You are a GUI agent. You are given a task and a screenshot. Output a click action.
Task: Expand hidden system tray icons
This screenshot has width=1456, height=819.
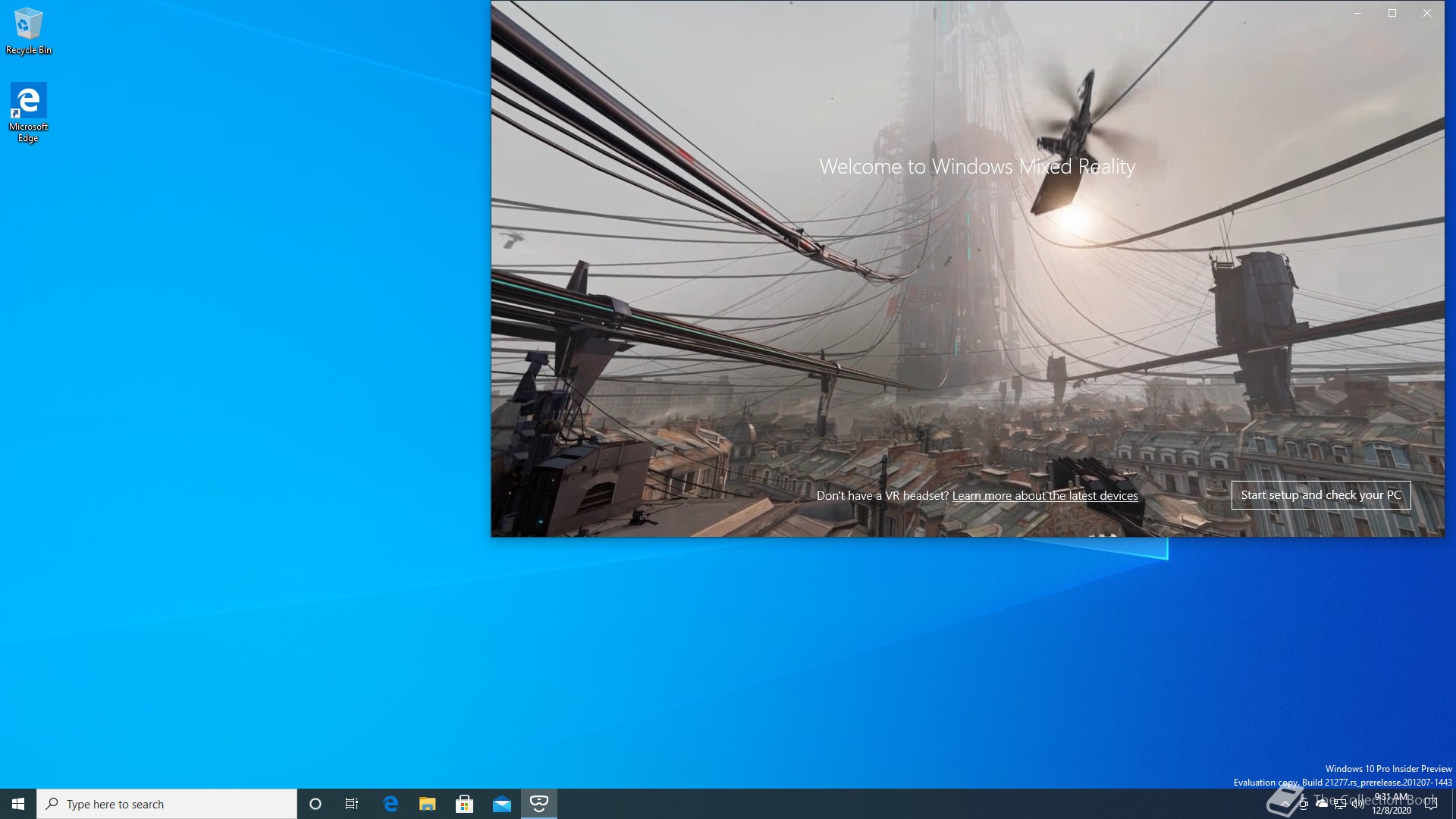pos(1285,804)
